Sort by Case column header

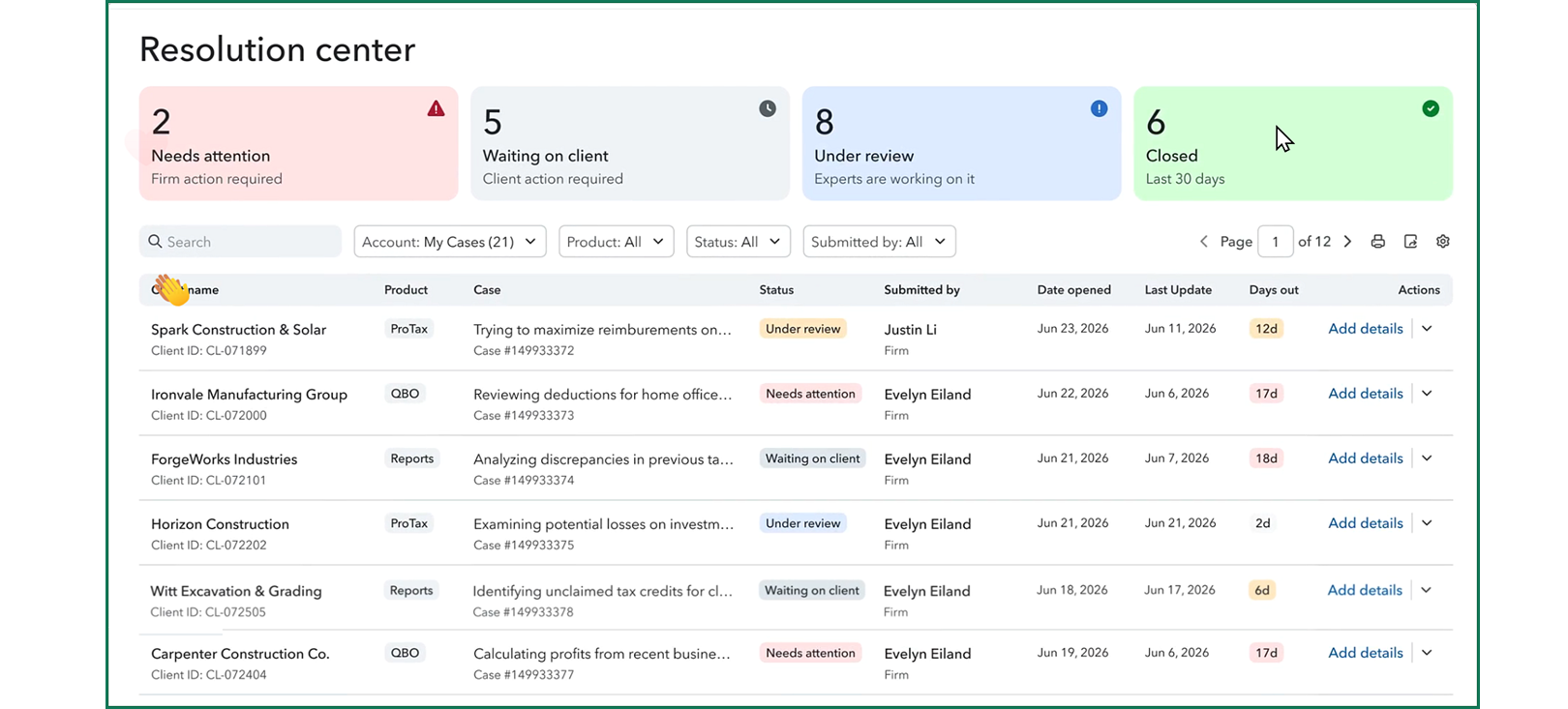[x=487, y=290]
